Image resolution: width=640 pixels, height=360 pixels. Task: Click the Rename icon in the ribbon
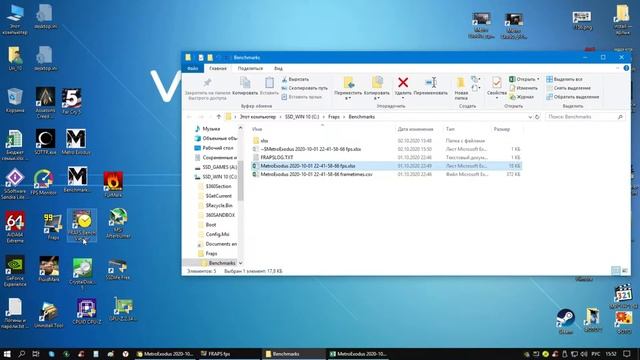[431, 82]
